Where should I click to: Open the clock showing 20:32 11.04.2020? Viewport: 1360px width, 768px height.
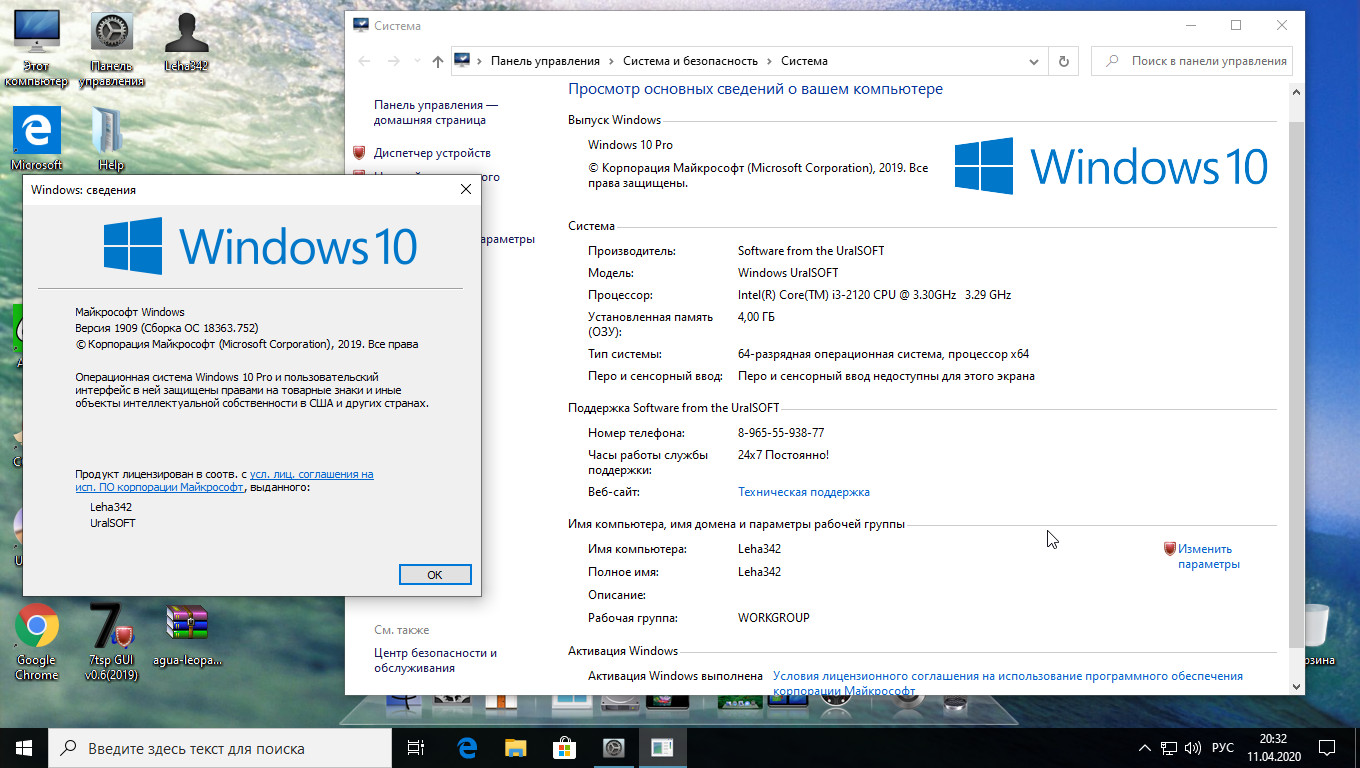[x=1273, y=747]
